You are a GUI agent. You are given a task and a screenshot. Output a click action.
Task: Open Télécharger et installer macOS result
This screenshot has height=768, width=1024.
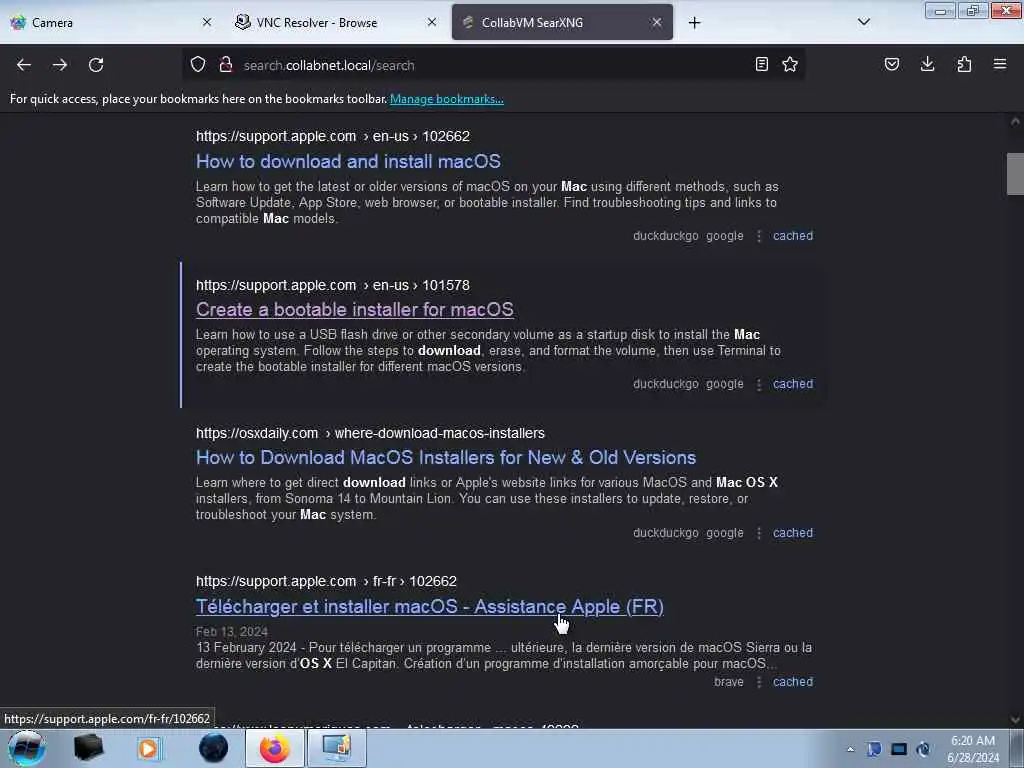pyautogui.click(x=430, y=607)
